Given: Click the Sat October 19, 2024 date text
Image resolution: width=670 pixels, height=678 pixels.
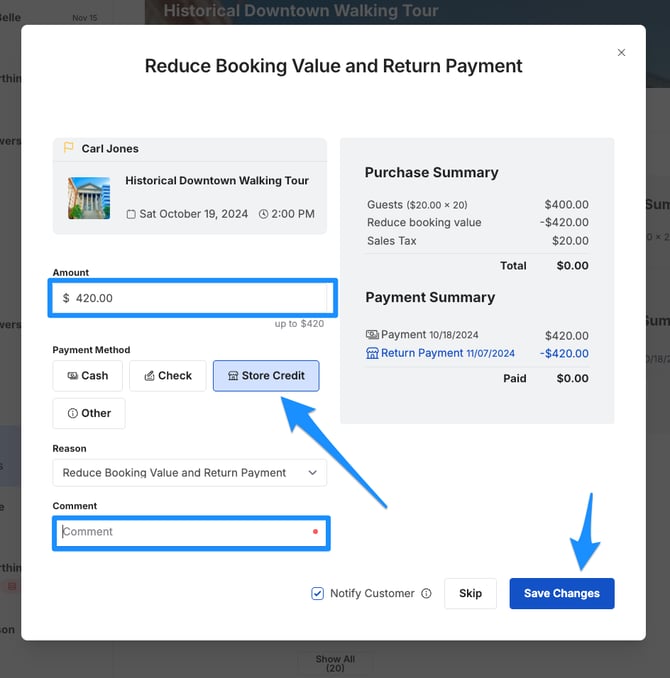Looking at the screenshot, I should coord(193,214).
